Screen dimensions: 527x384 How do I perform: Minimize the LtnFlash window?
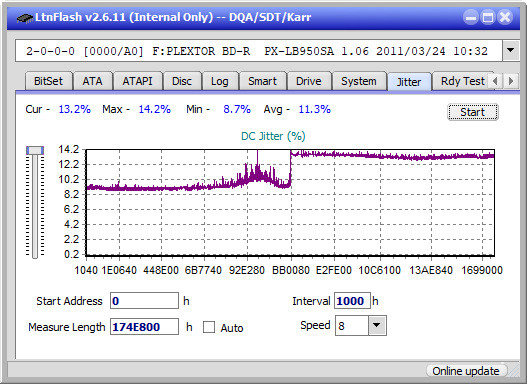tap(471, 17)
